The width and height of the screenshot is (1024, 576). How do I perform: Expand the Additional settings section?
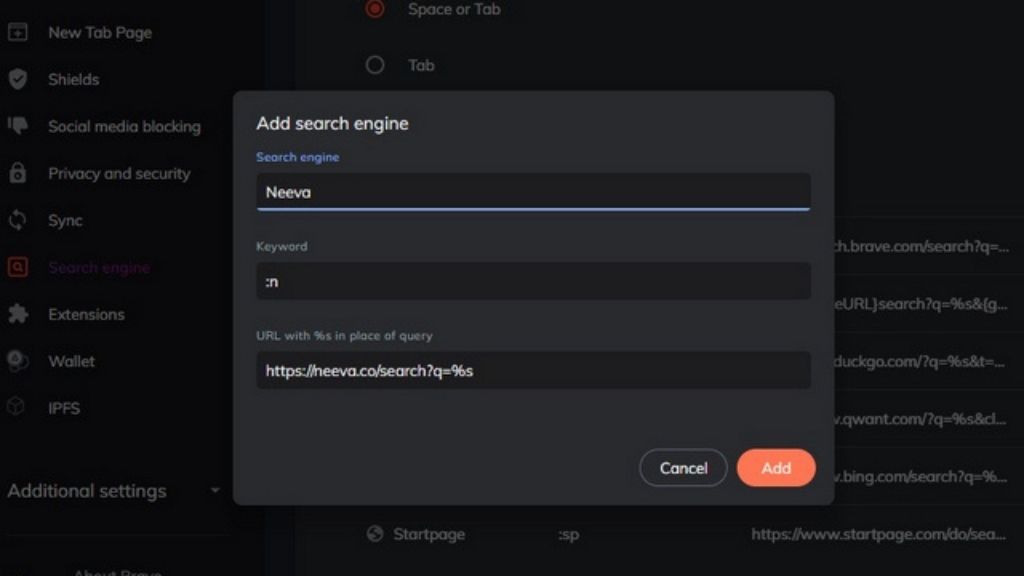coord(114,490)
